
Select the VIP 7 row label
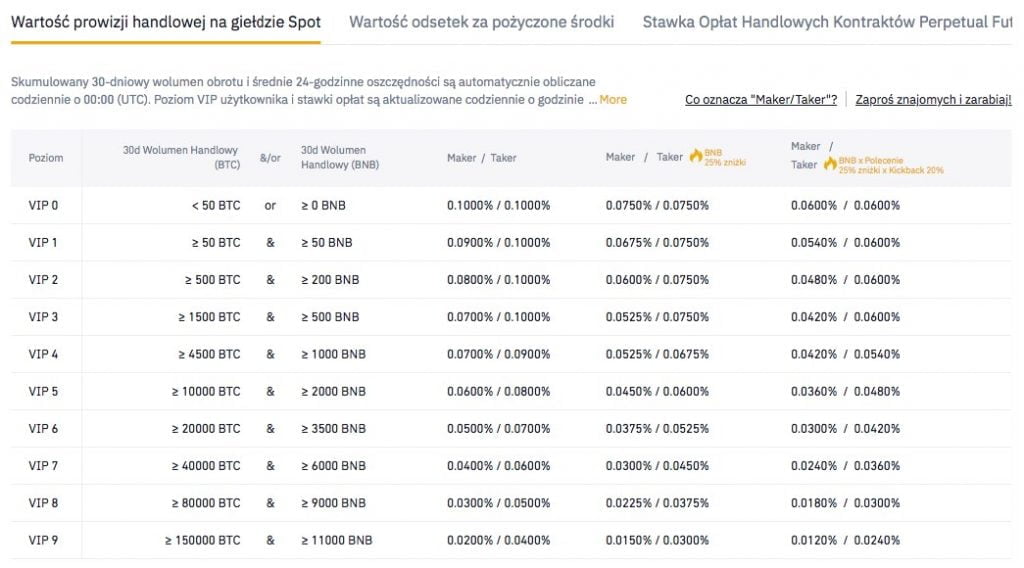(x=43, y=465)
